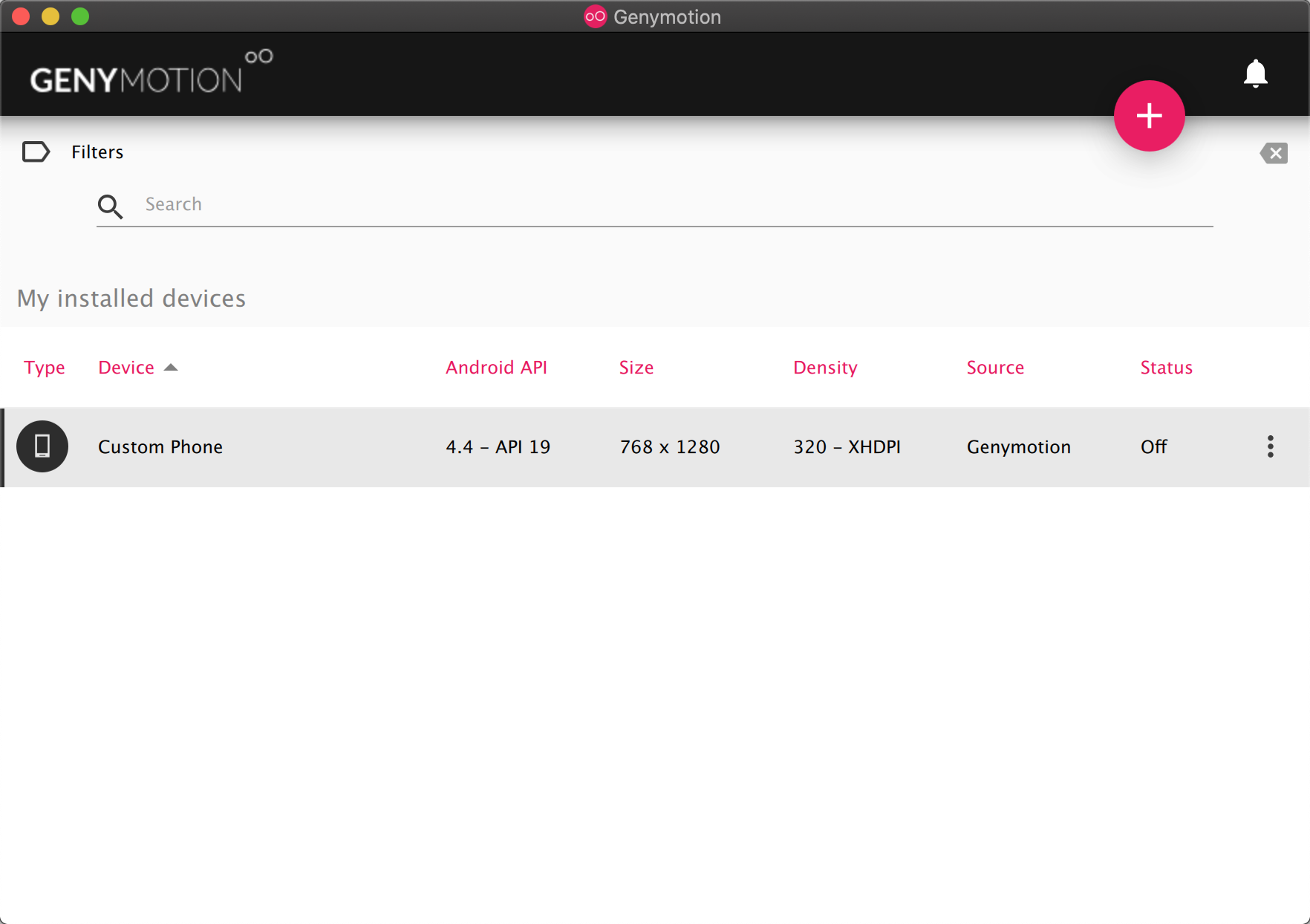Sort by the Status column header

(1166, 368)
